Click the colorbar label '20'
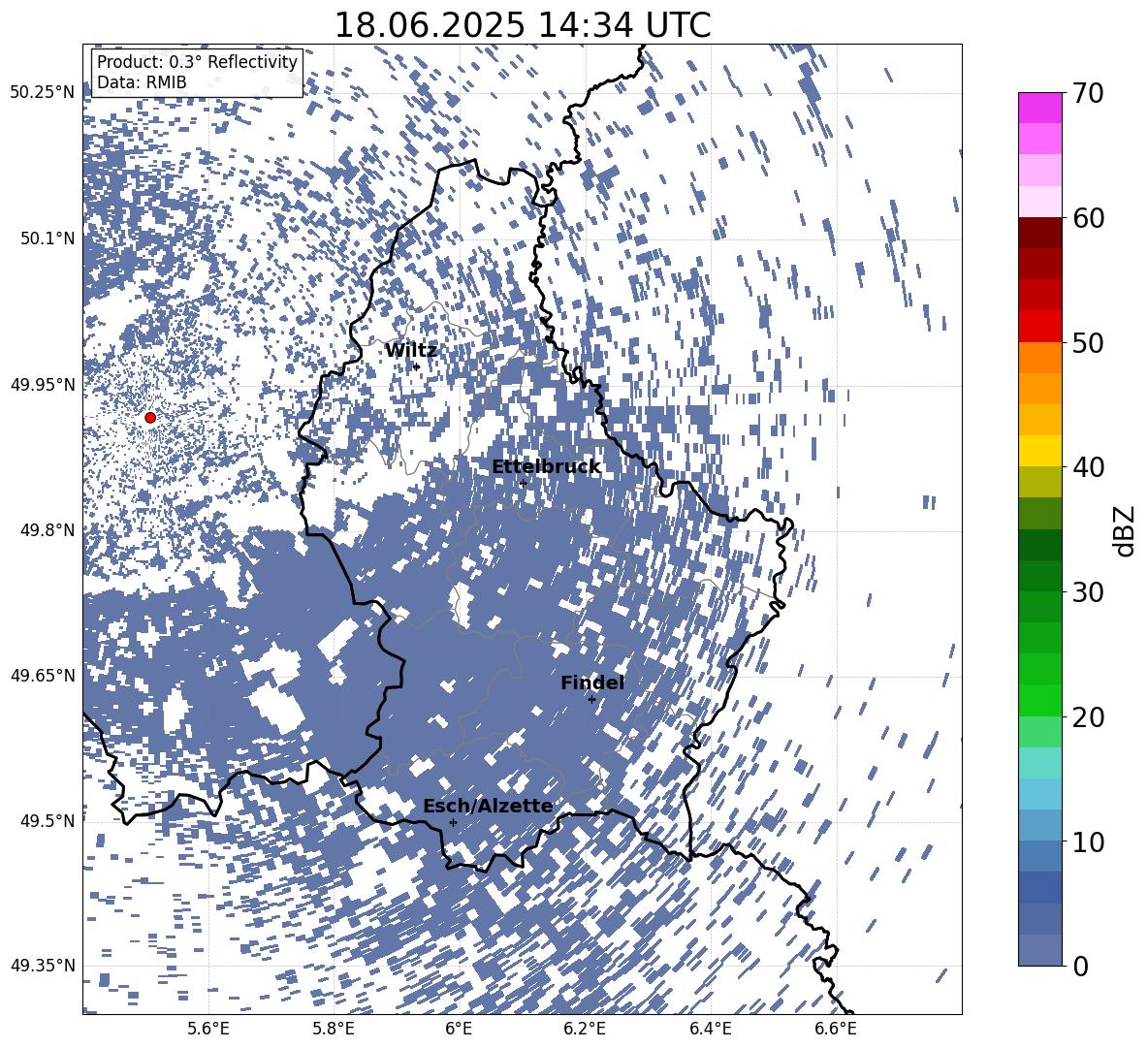This screenshot has height=1048, width=1148. [1088, 717]
